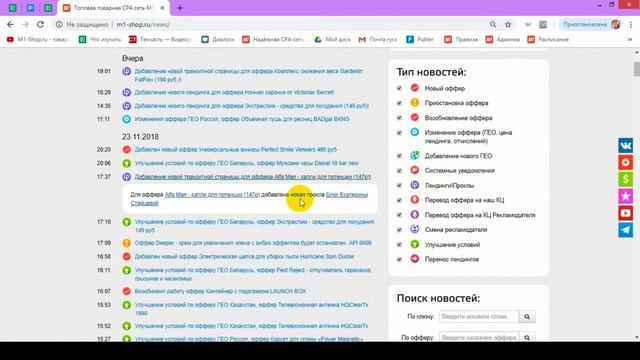
Task: Click the address bar URL m1-shop.ru/news/
Action: click(143, 24)
